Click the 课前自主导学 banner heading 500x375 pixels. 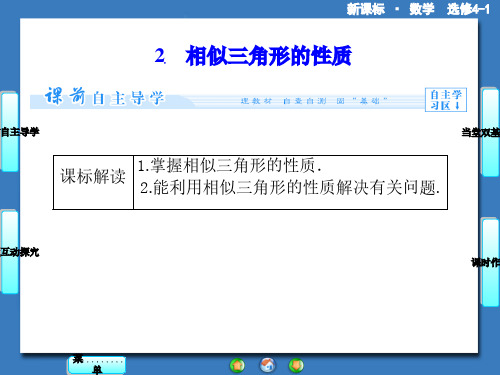(x=104, y=97)
